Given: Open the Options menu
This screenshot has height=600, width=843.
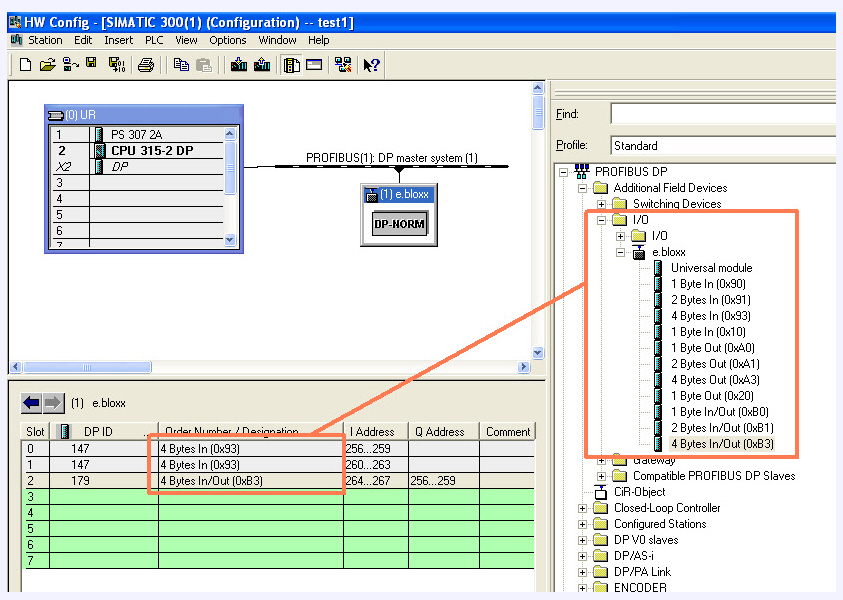Looking at the screenshot, I should click(228, 40).
